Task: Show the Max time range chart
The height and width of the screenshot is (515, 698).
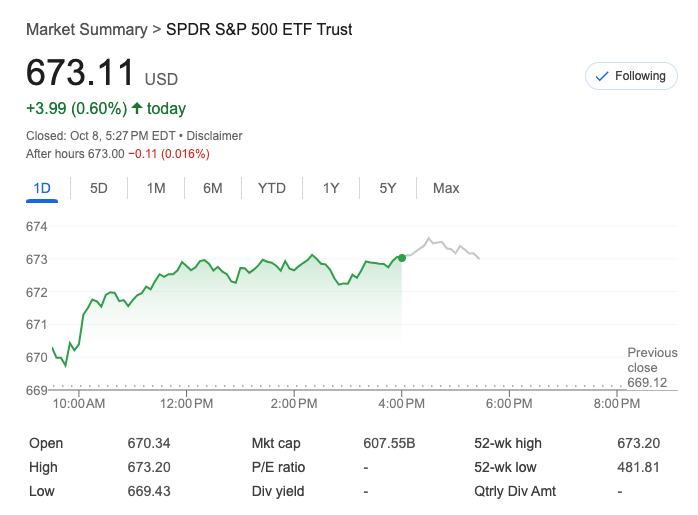Action: [446, 188]
